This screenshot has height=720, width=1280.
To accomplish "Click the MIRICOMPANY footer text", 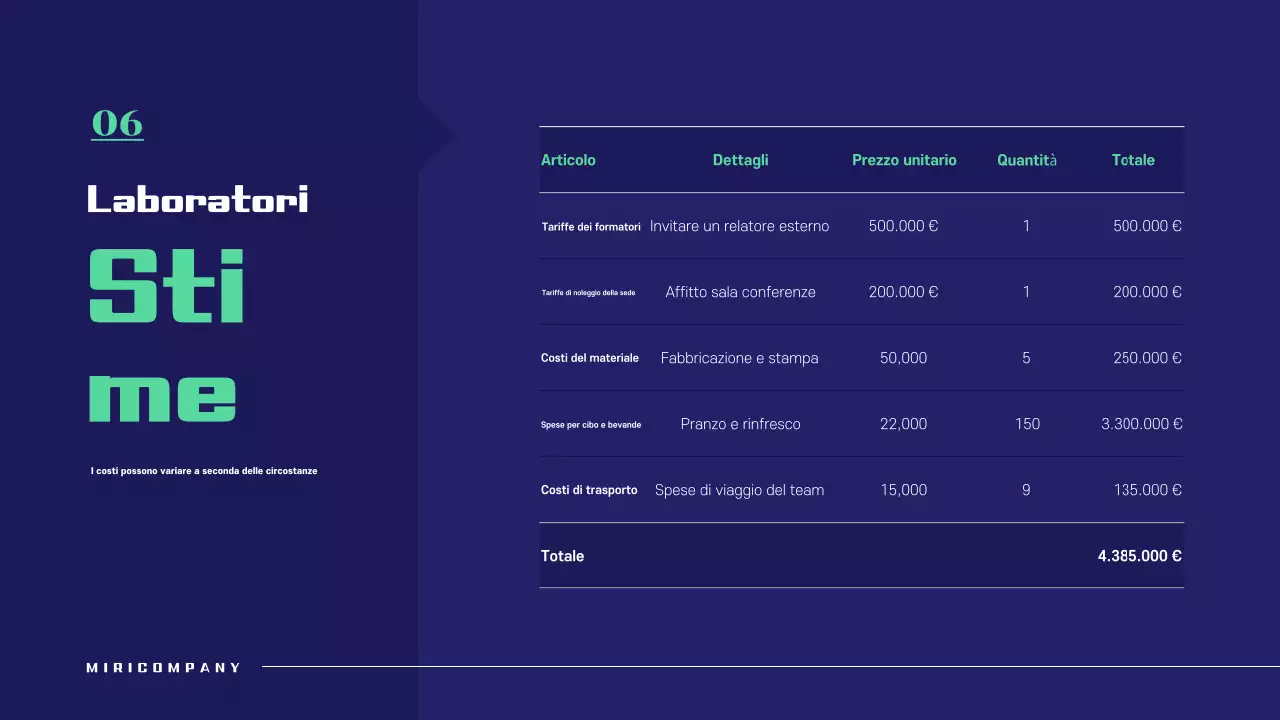I will [164, 667].
